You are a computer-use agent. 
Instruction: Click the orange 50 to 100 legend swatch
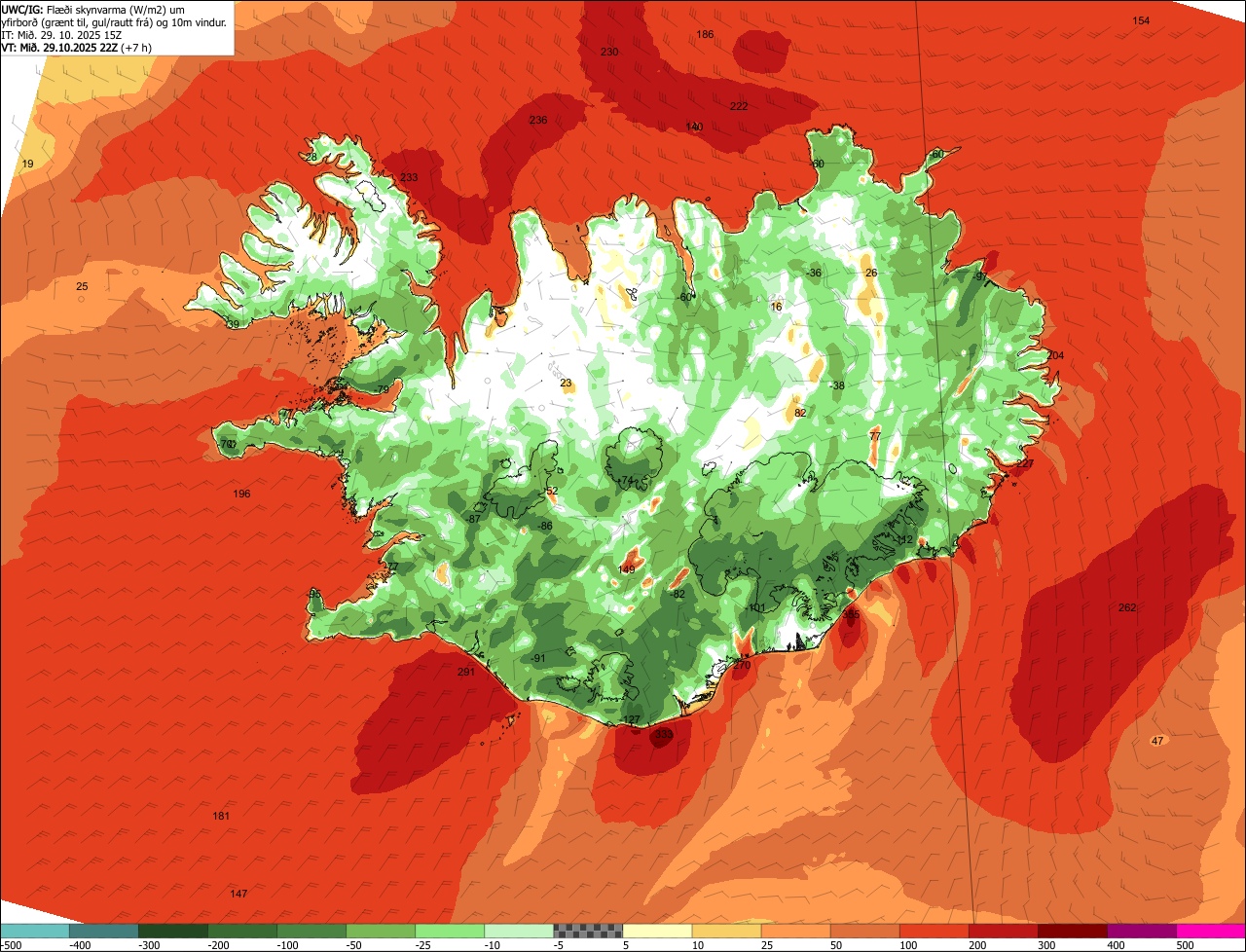click(x=865, y=931)
